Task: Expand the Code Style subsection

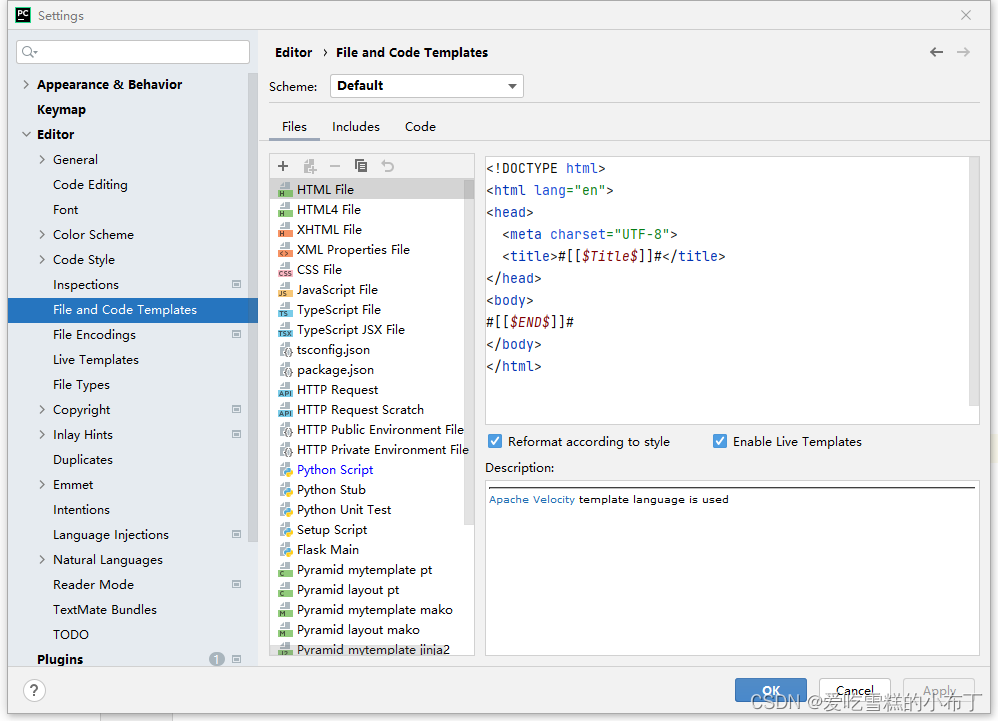Action: click(x=42, y=259)
